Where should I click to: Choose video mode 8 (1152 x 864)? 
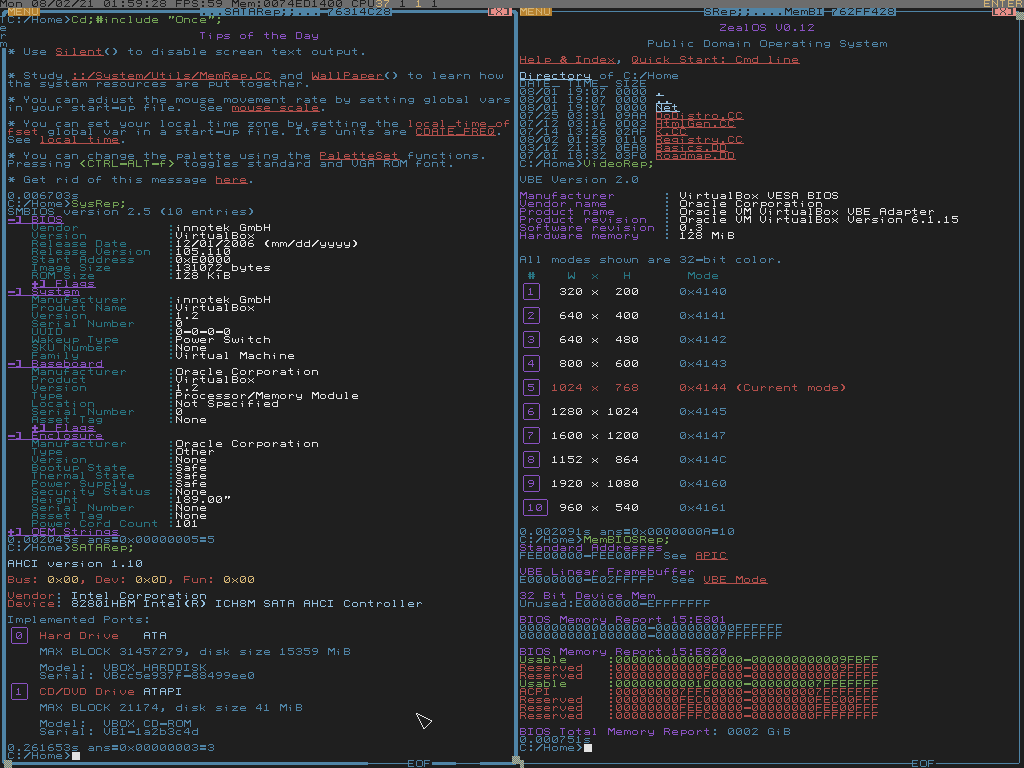532,459
